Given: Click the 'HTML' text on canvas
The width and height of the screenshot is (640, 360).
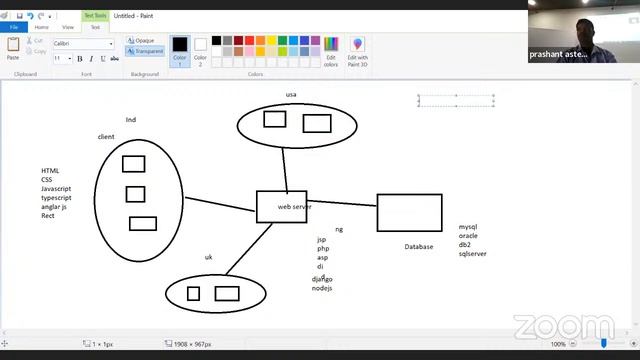Looking at the screenshot, I should tap(50, 171).
